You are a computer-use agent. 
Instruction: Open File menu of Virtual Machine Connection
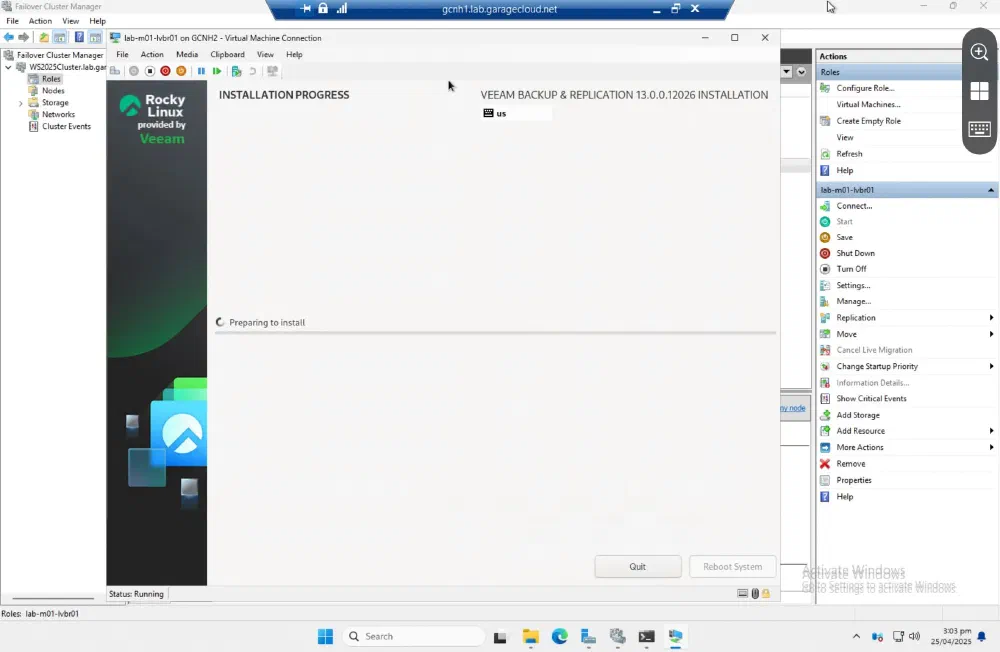click(122, 54)
